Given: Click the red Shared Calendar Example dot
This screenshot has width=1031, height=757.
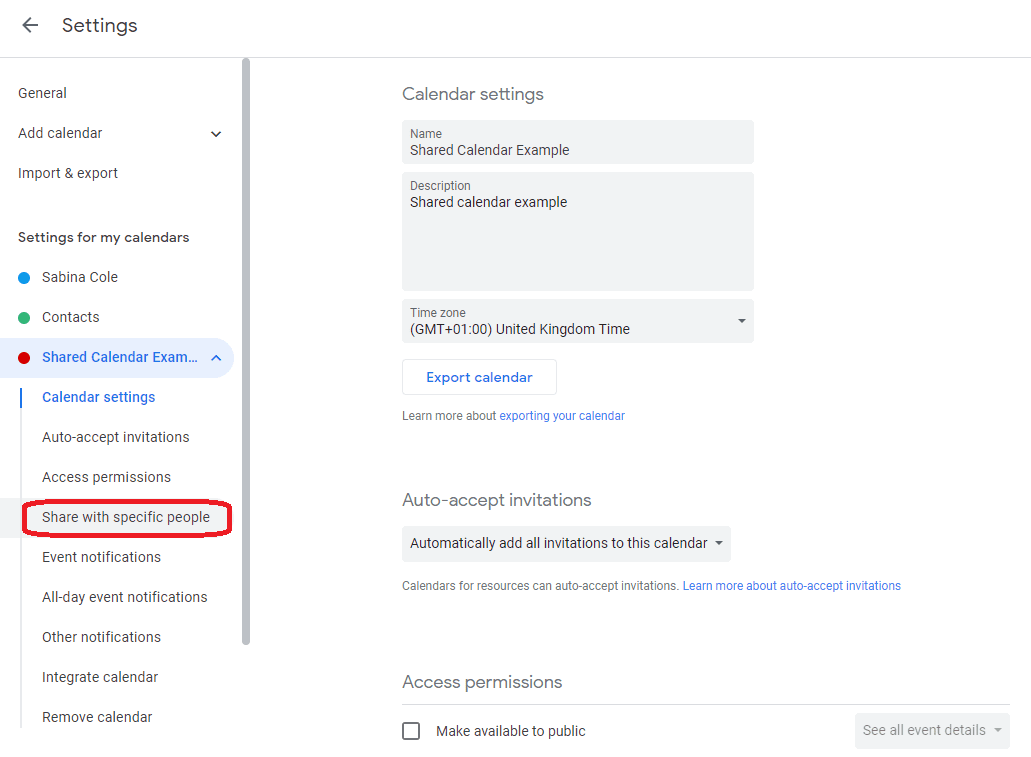Looking at the screenshot, I should (24, 358).
